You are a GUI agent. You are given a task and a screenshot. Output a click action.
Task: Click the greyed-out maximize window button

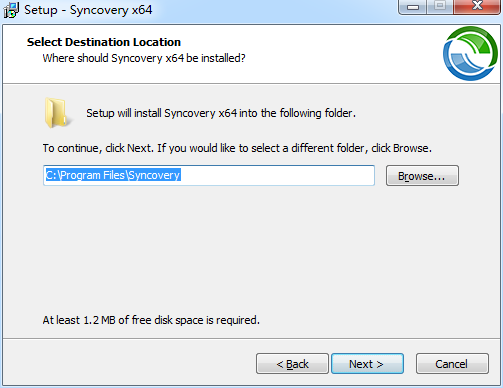click(x=440, y=6)
